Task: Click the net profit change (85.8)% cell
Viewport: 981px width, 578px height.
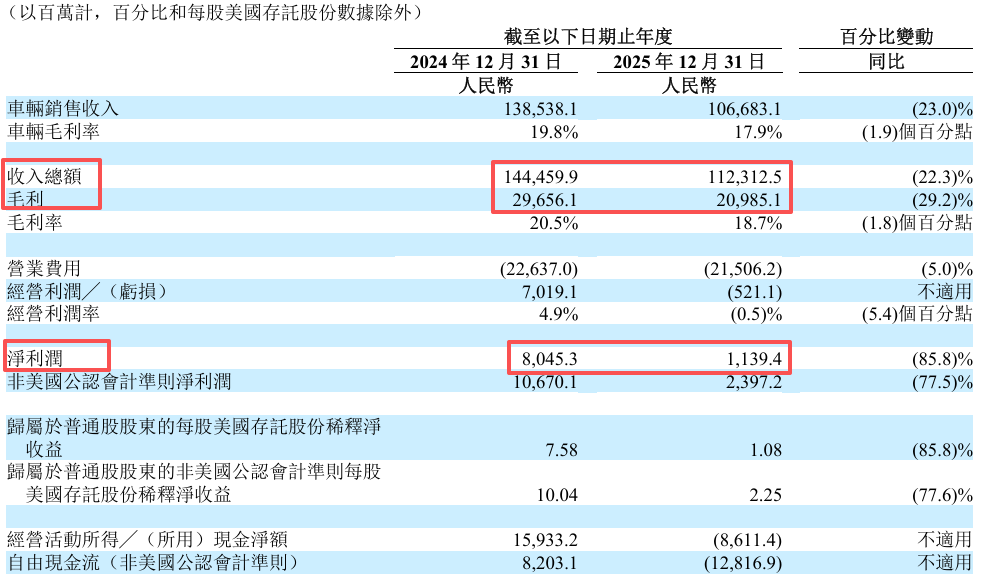Action: (x=941, y=358)
